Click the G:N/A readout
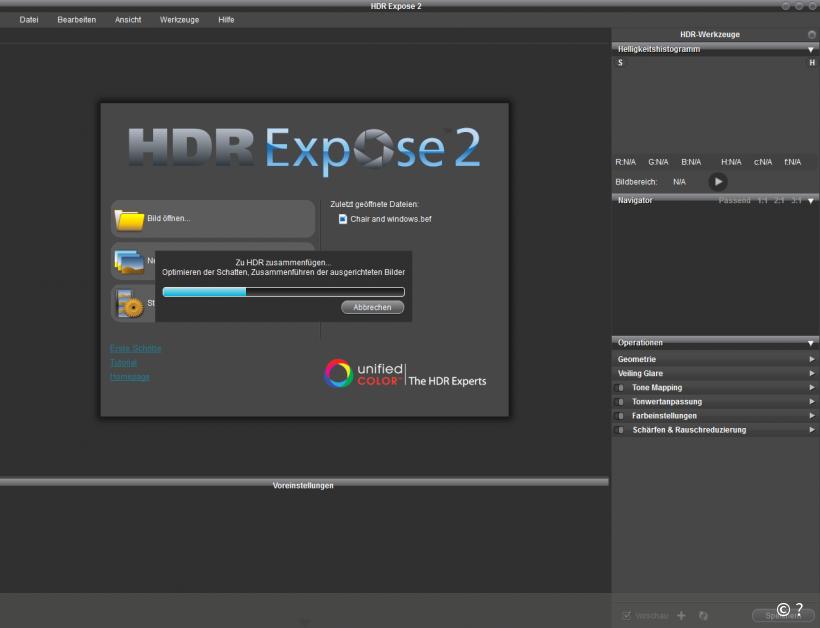The image size is (820, 628). click(x=658, y=162)
